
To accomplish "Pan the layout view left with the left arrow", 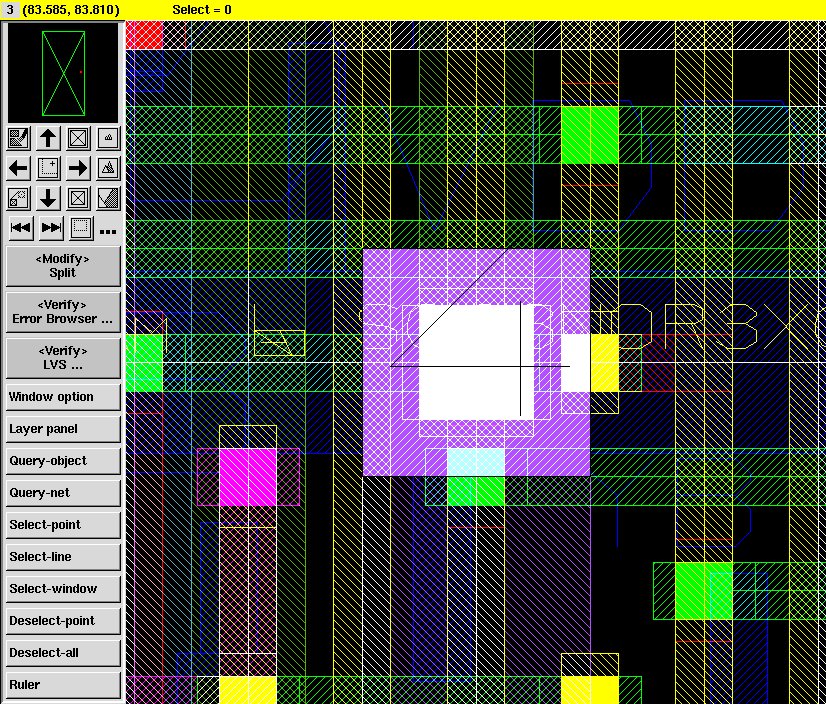I will point(18,168).
